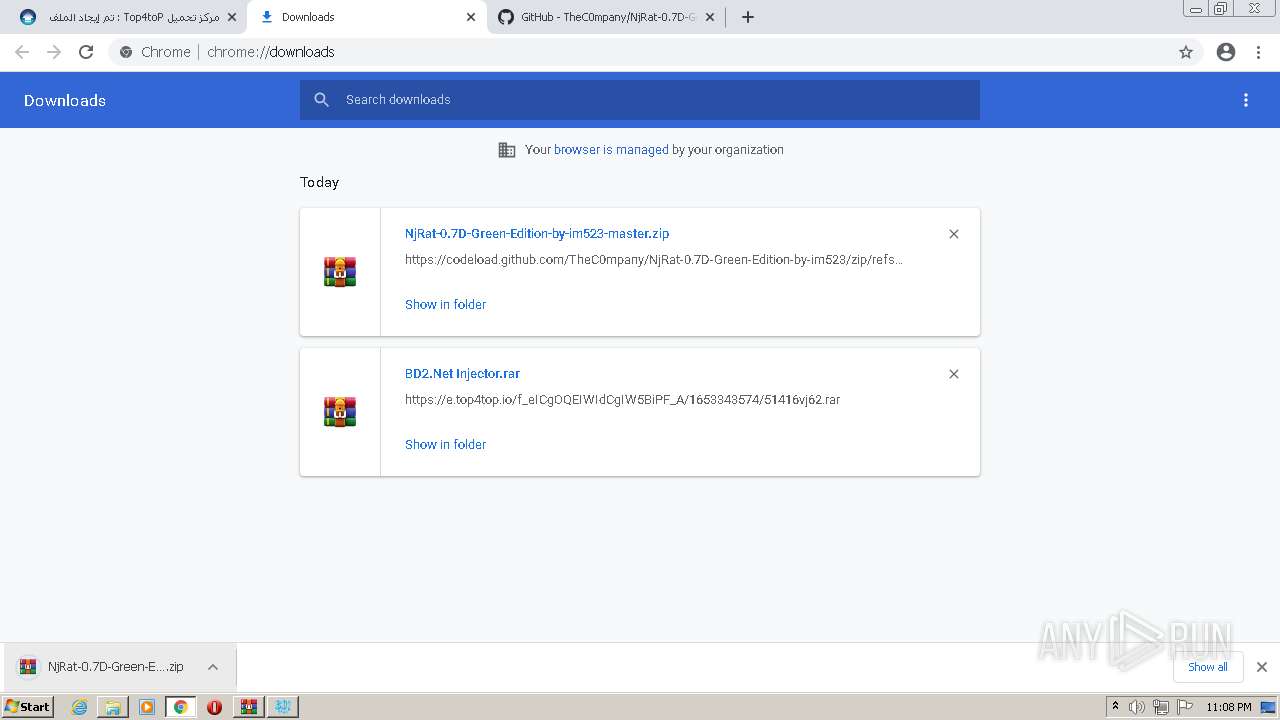This screenshot has width=1280, height=720.
Task: Click the taskbar clock showing 11:08 PM
Action: click(x=1229, y=707)
